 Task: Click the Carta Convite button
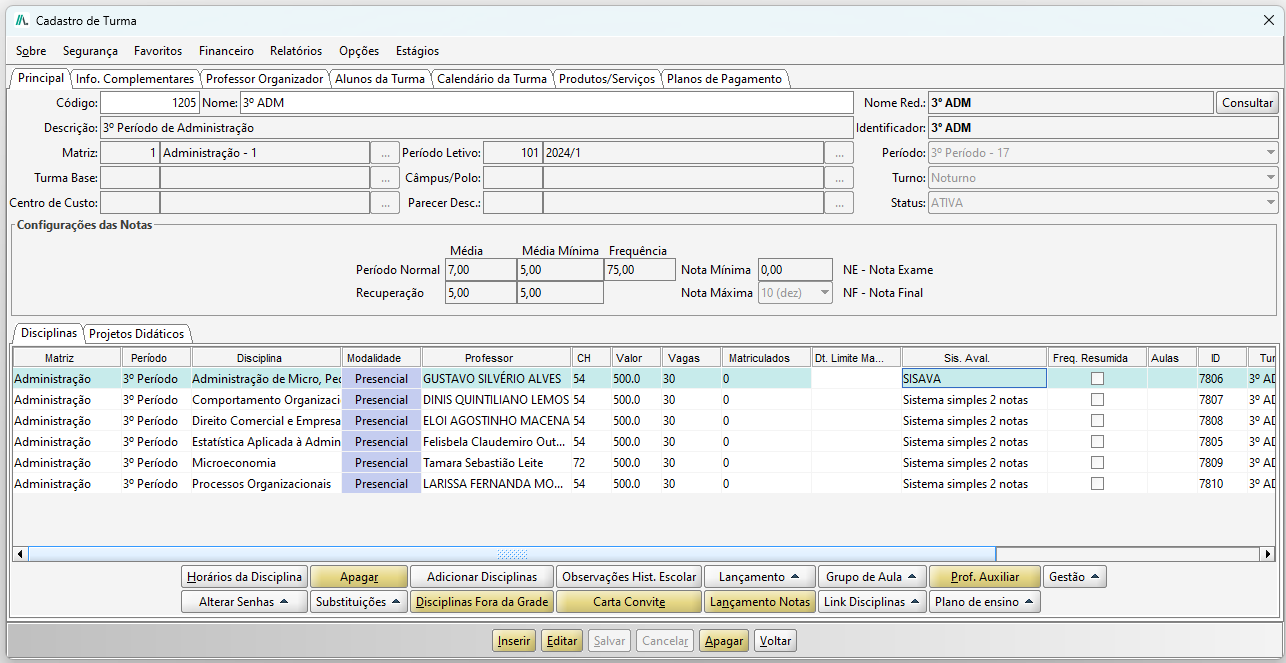[628, 602]
